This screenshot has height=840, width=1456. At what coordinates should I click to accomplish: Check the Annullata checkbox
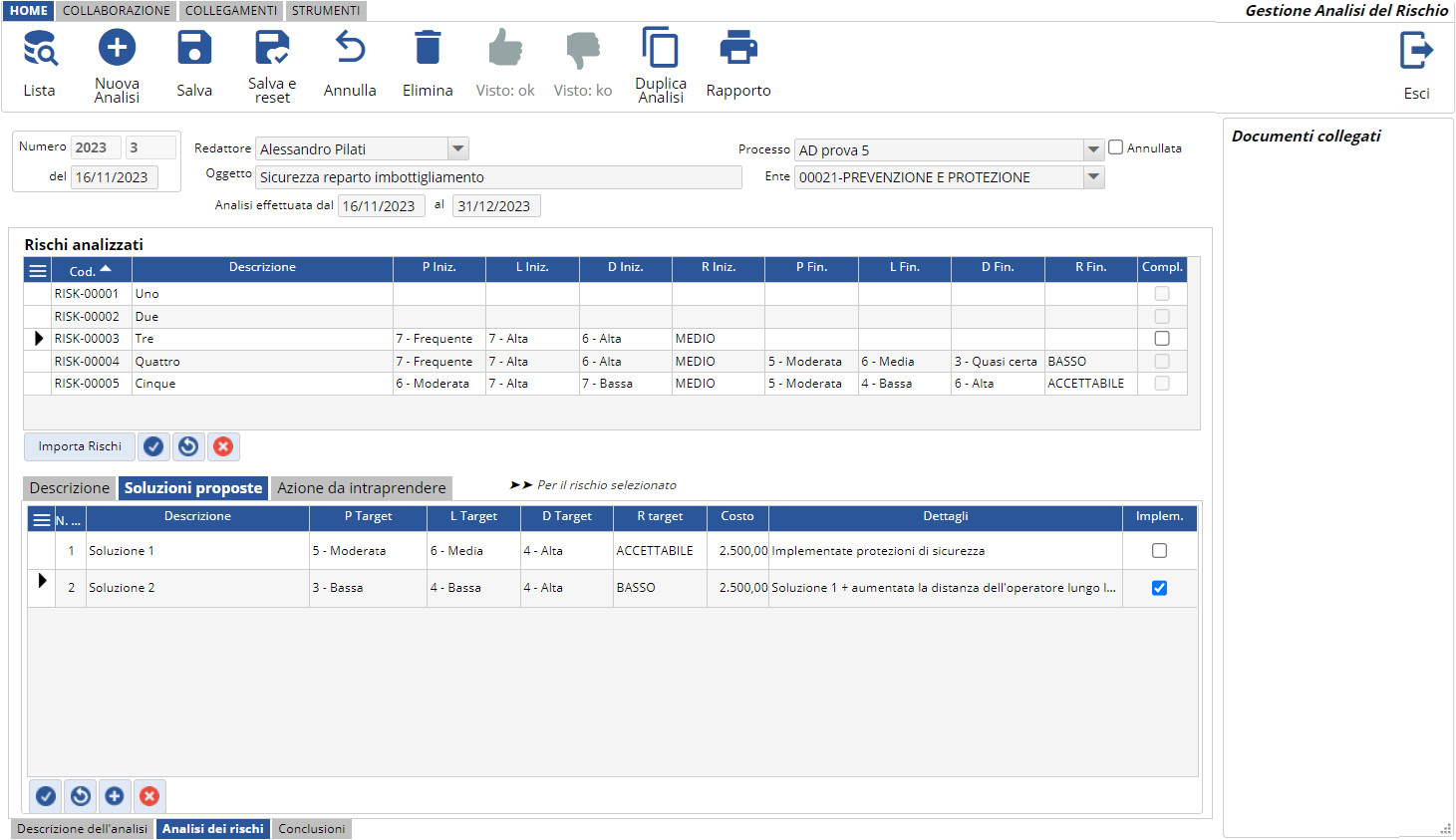pos(1116,147)
